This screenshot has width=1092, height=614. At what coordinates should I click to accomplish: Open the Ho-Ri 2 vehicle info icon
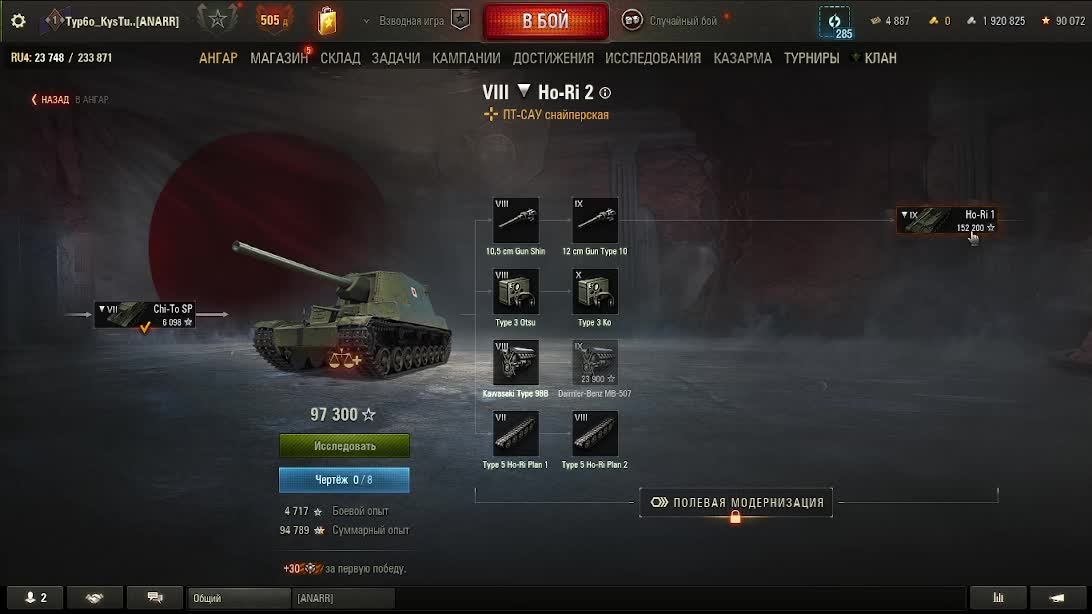pos(605,93)
